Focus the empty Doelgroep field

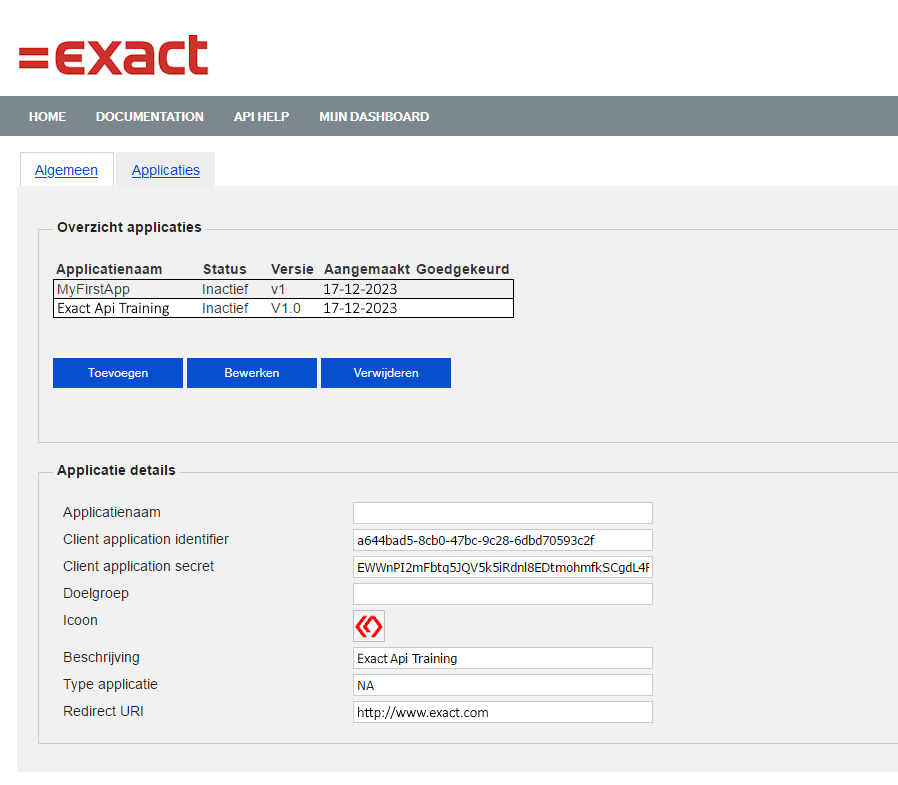(x=503, y=594)
